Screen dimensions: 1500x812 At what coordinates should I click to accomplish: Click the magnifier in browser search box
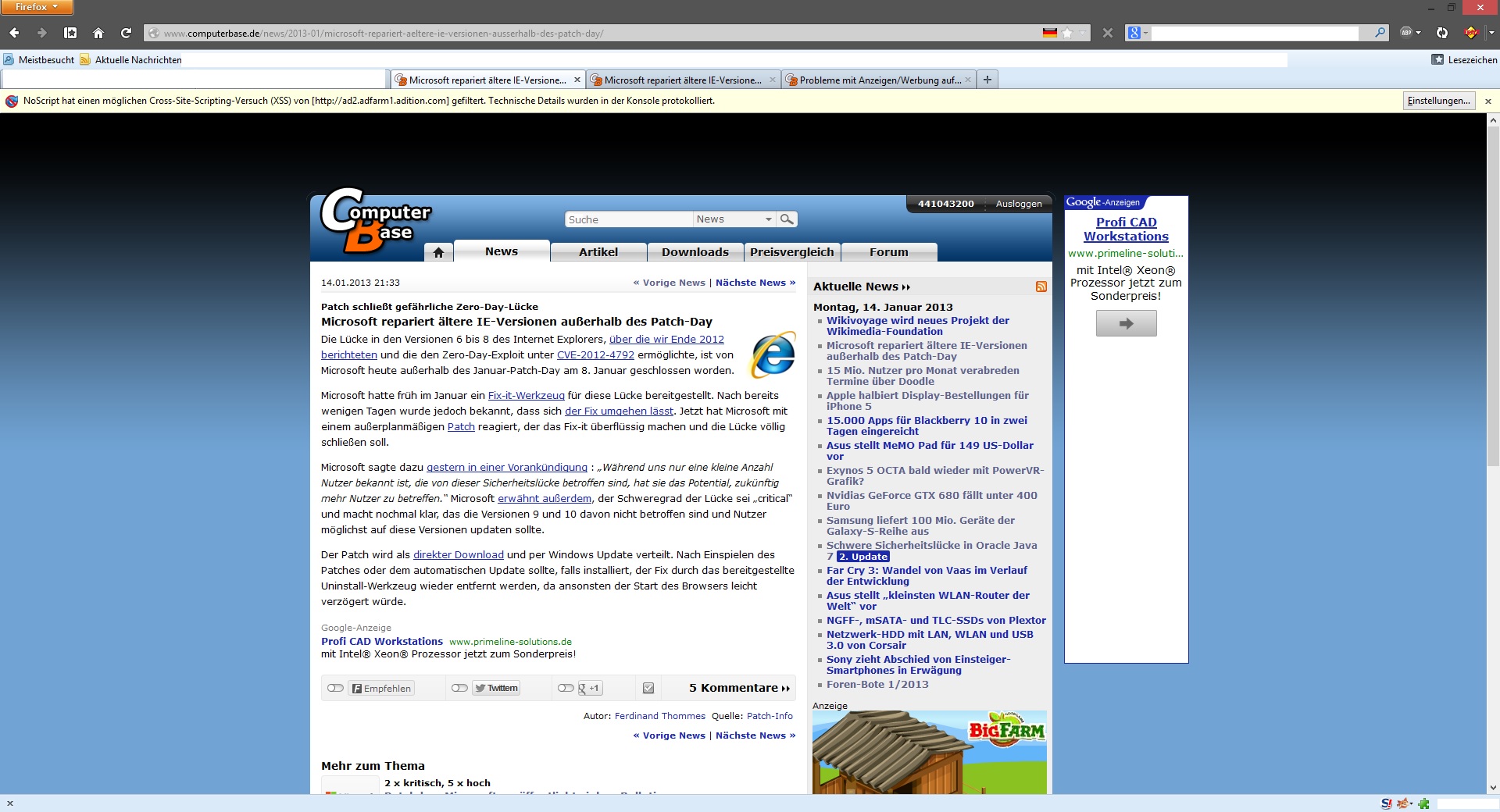point(1380,33)
